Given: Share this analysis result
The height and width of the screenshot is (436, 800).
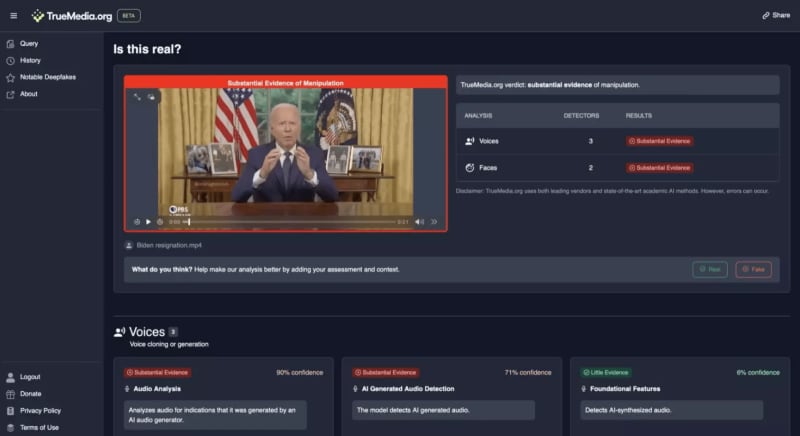Looking at the screenshot, I should [775, 15].
